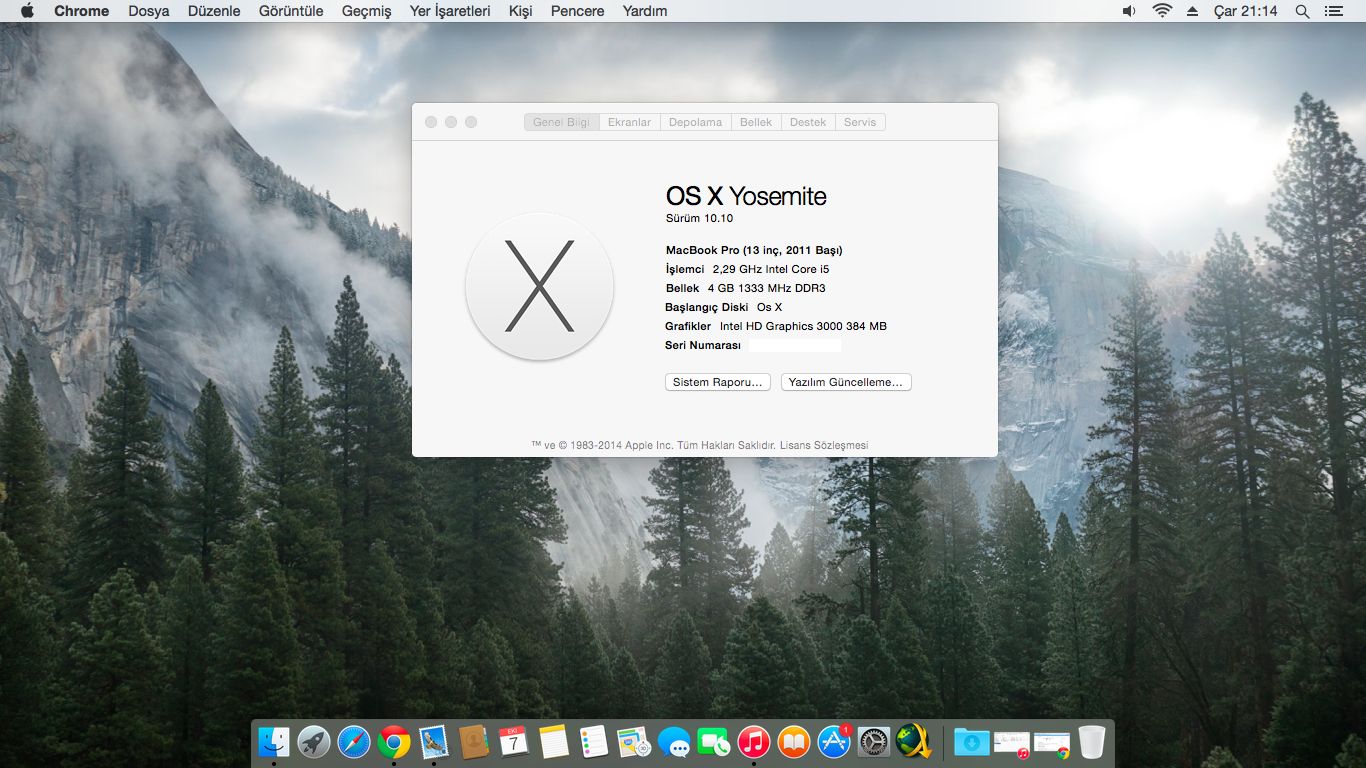Image resolution: width=1366 pixels, height=768 pixels.
Task: Open Notification Center list icon
Action: click(1333, 11)
